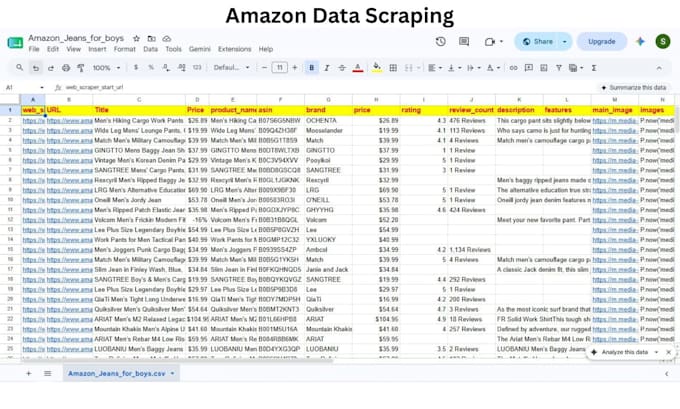Insert a comment from toolbar
The width and height of the screenshot is (680, 409).
click(x=529, y=68)
